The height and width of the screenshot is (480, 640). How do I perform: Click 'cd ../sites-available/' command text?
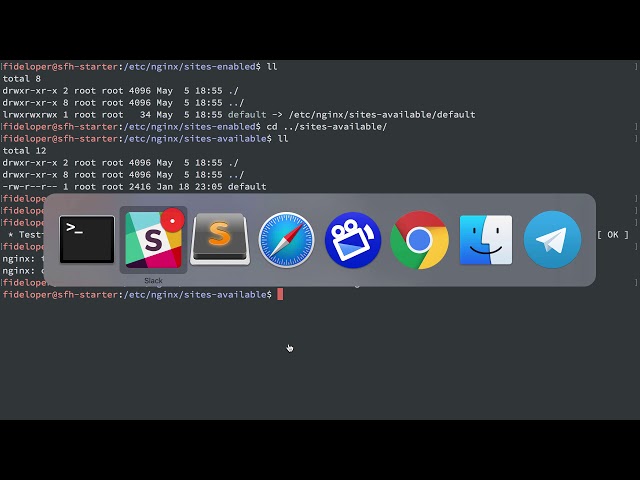(x=327, y=127)
